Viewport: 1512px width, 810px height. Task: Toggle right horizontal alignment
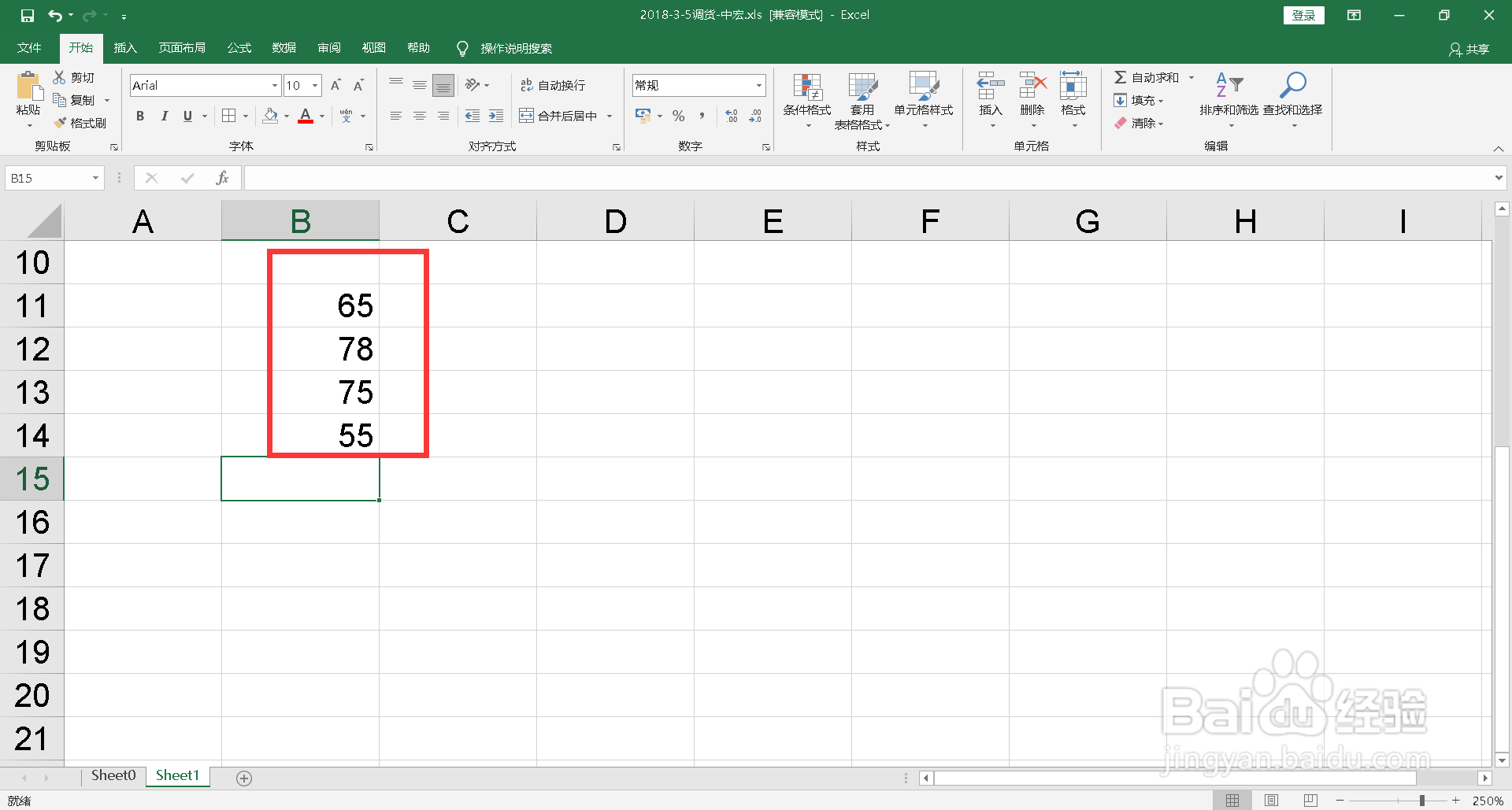pos(443,116)
